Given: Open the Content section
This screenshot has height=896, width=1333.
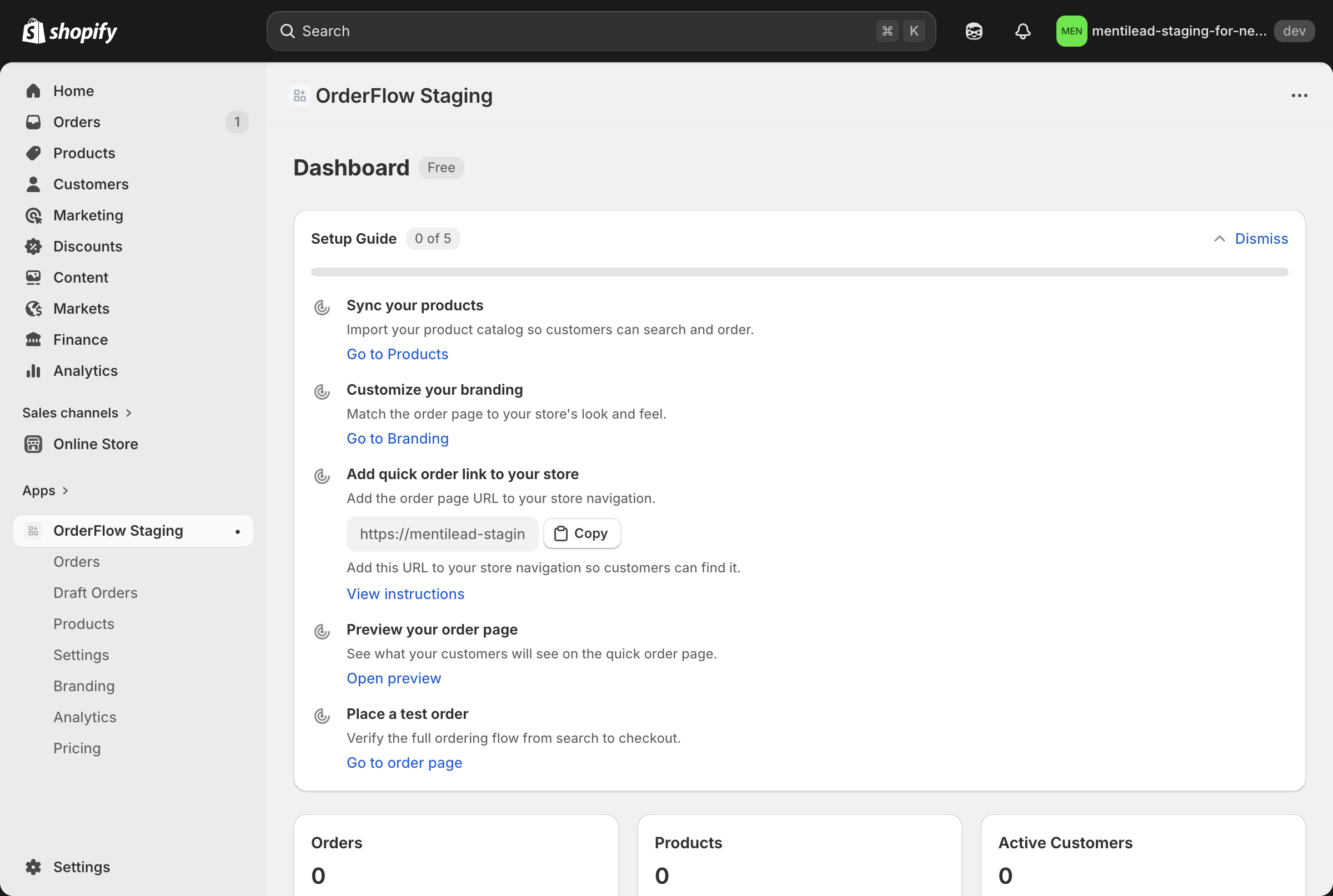Looking at the screenshot, I should tap(81, 277).
